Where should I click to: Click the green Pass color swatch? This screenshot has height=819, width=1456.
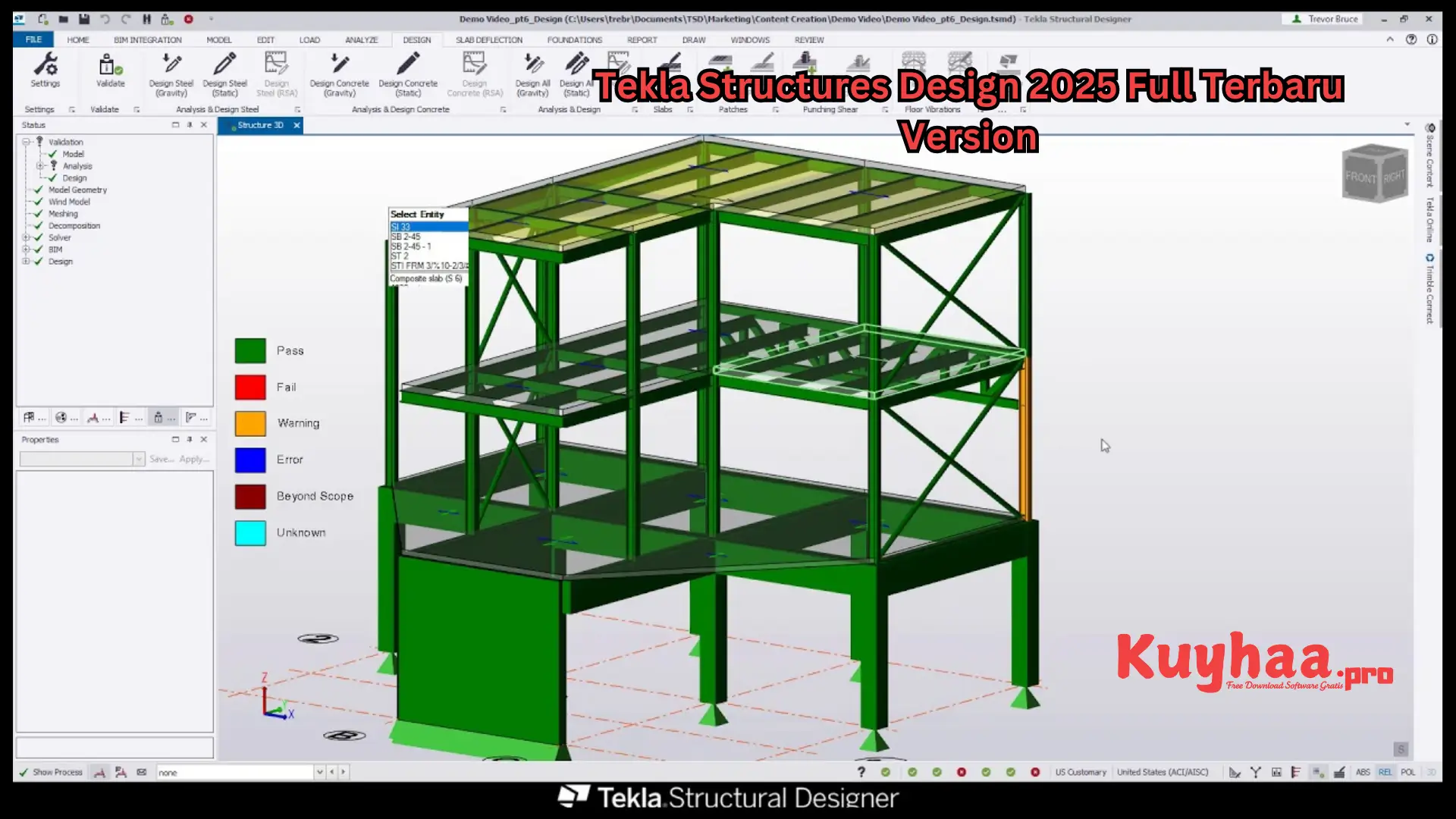249,350
